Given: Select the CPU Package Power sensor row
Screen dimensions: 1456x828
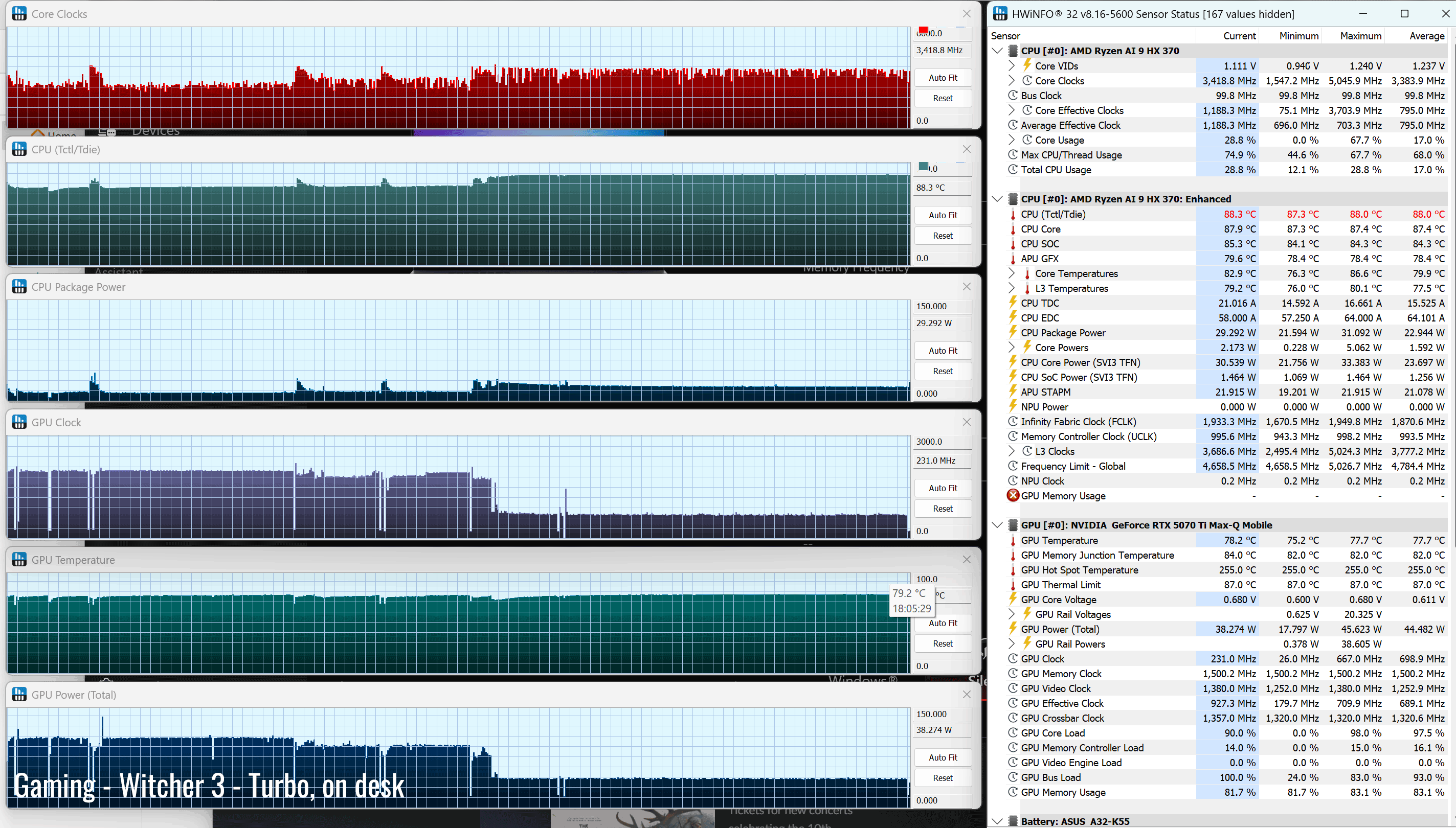Looking at the screenshot, I should click(1227, 333).
